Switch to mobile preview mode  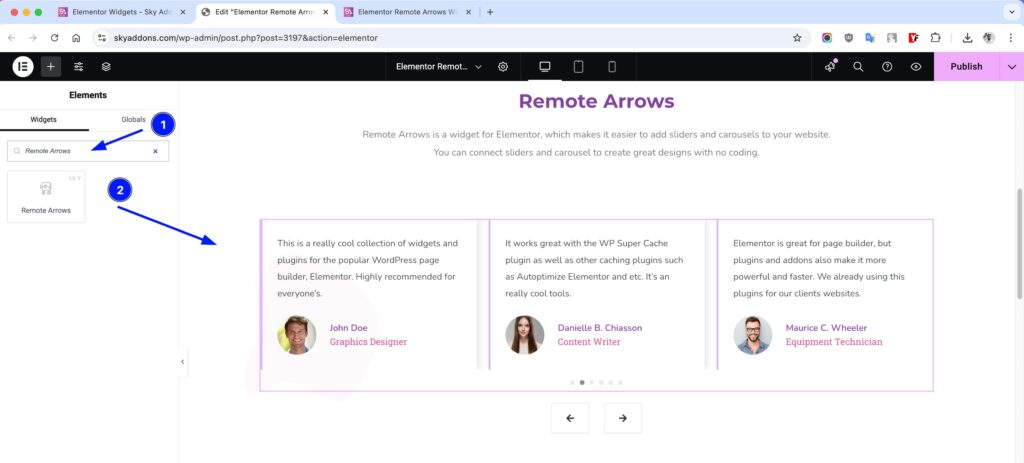[612, 67]
